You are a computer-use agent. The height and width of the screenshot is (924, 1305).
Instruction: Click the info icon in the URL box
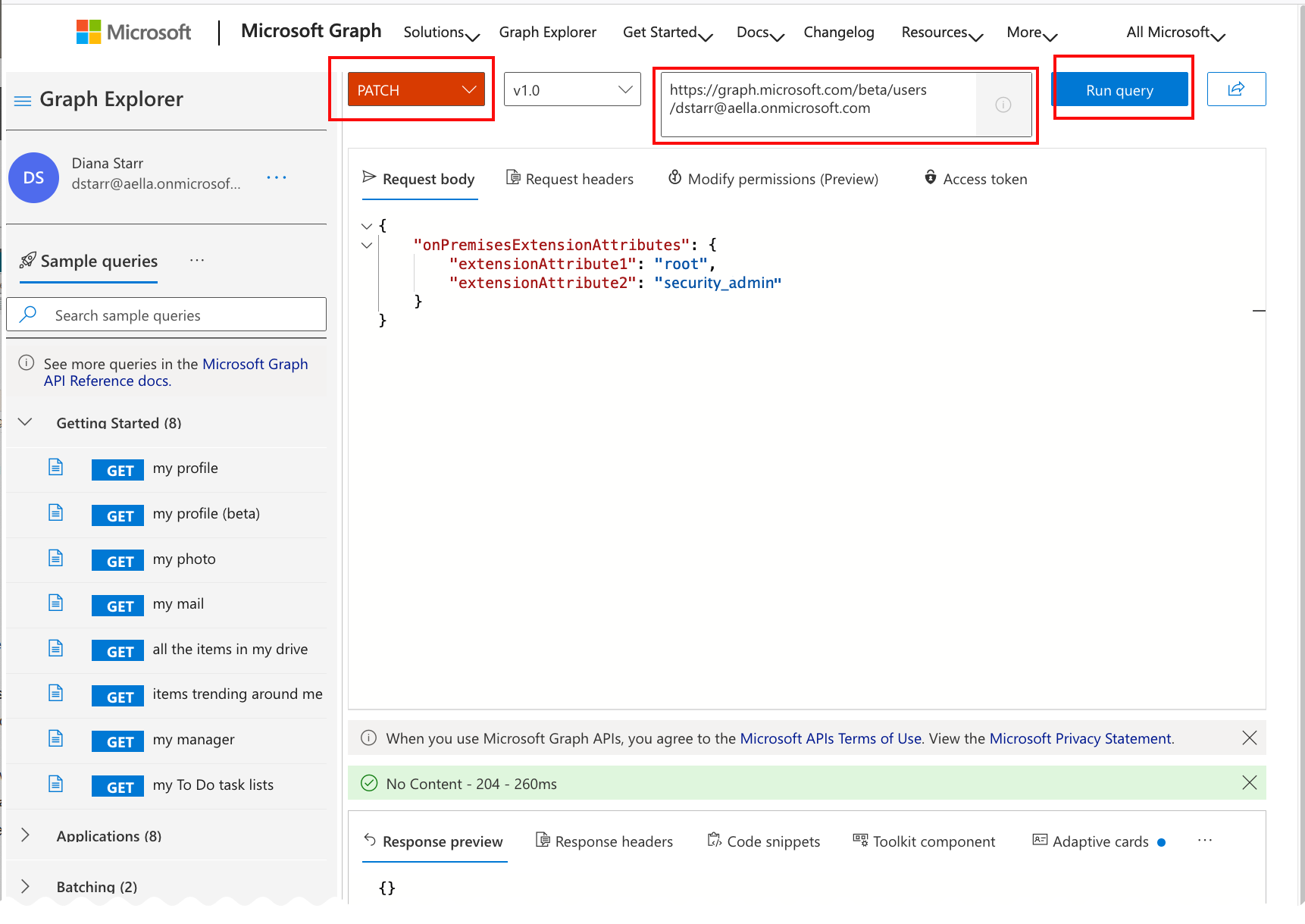[1003, 105]
